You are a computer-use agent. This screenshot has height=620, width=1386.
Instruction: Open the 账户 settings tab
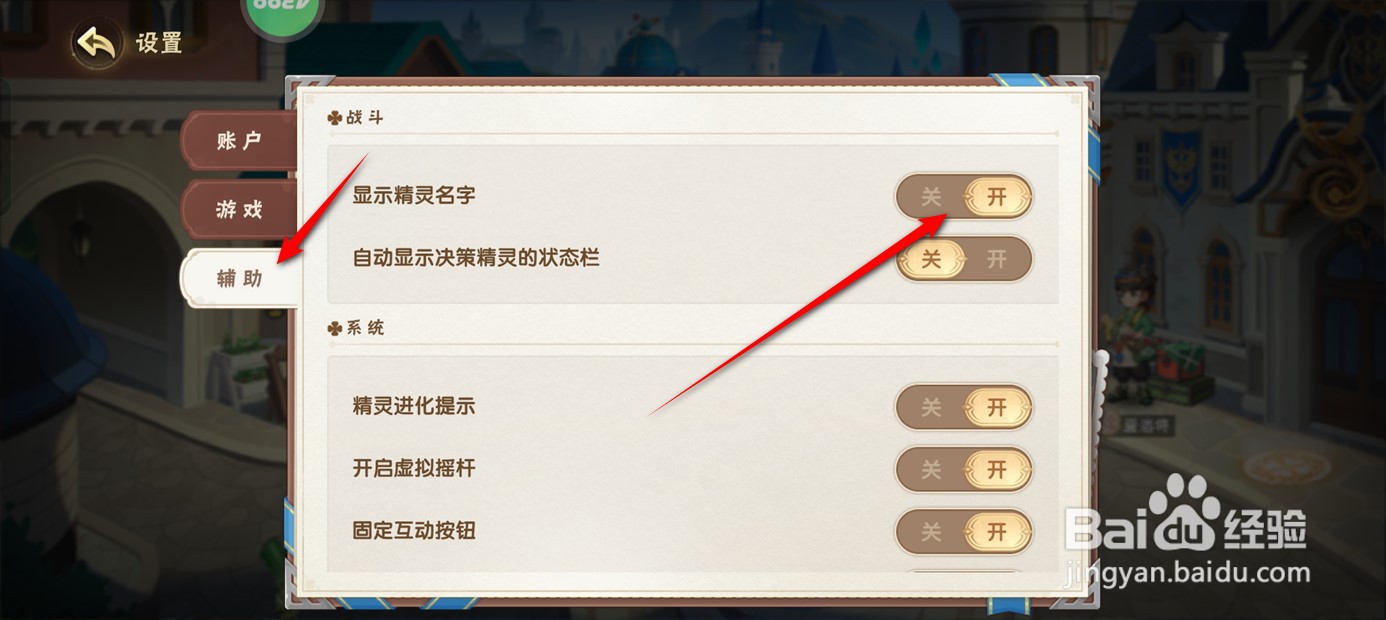pos(239,141)
